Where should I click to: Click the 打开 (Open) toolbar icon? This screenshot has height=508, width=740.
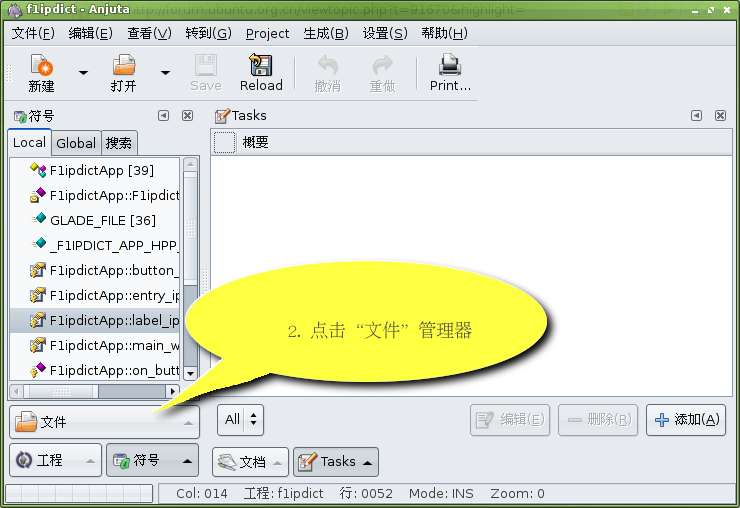(x=124, y=73)
